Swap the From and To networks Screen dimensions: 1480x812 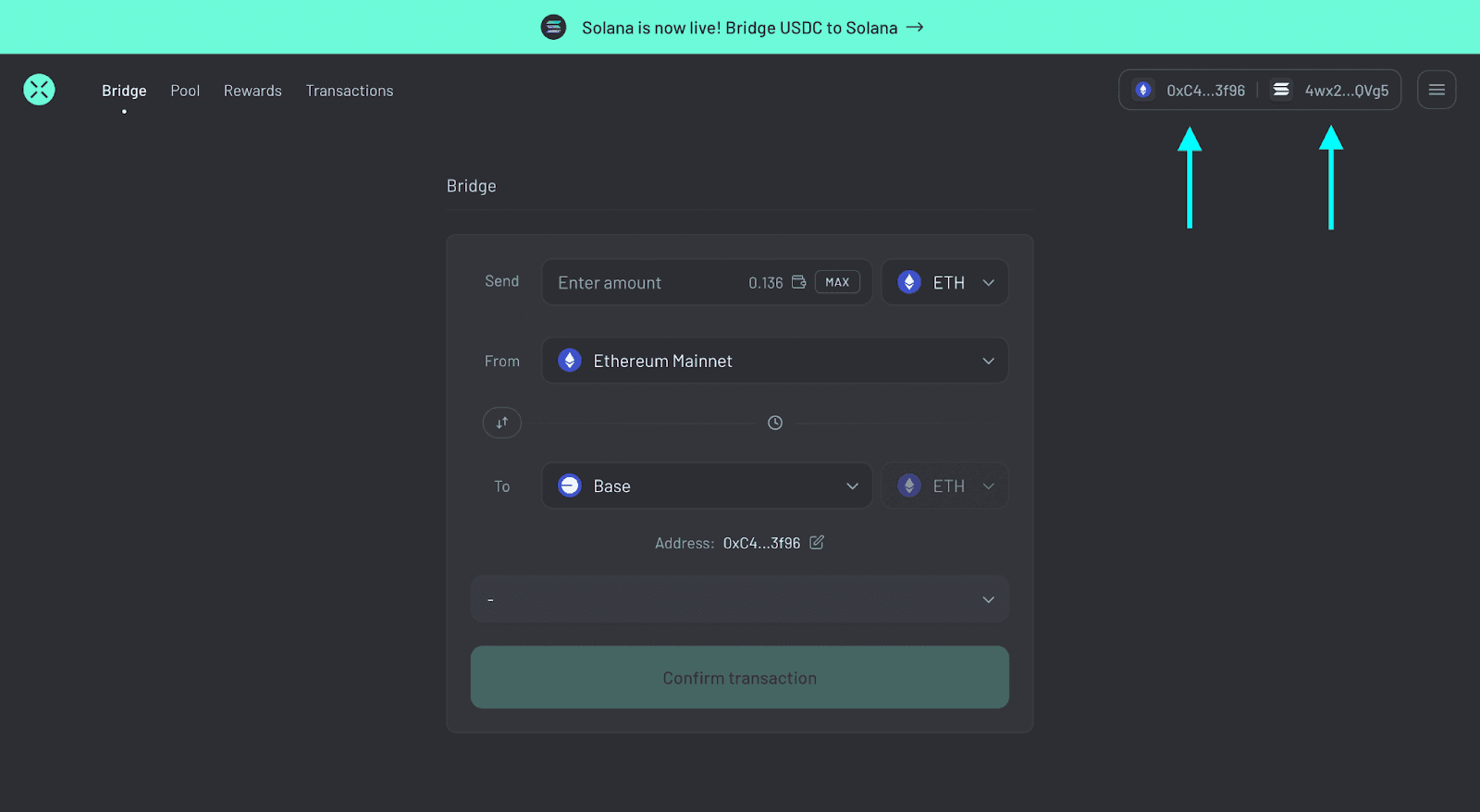point(501,423)
